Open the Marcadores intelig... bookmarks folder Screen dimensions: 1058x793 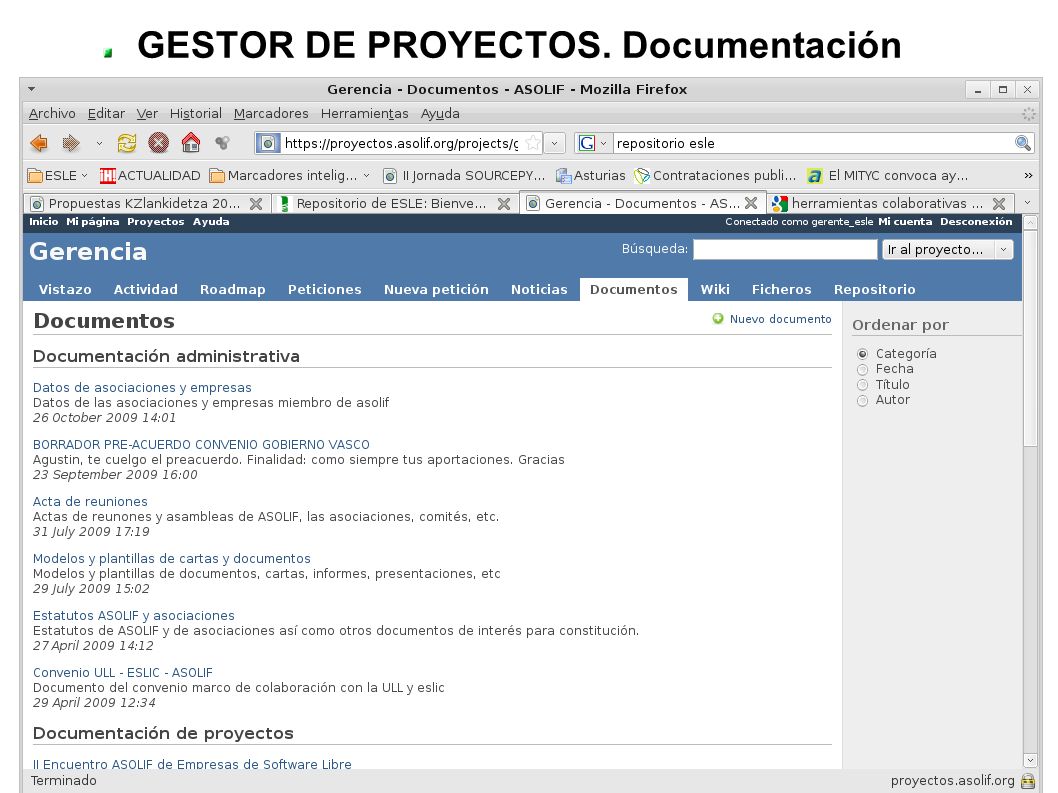point(289,175)
